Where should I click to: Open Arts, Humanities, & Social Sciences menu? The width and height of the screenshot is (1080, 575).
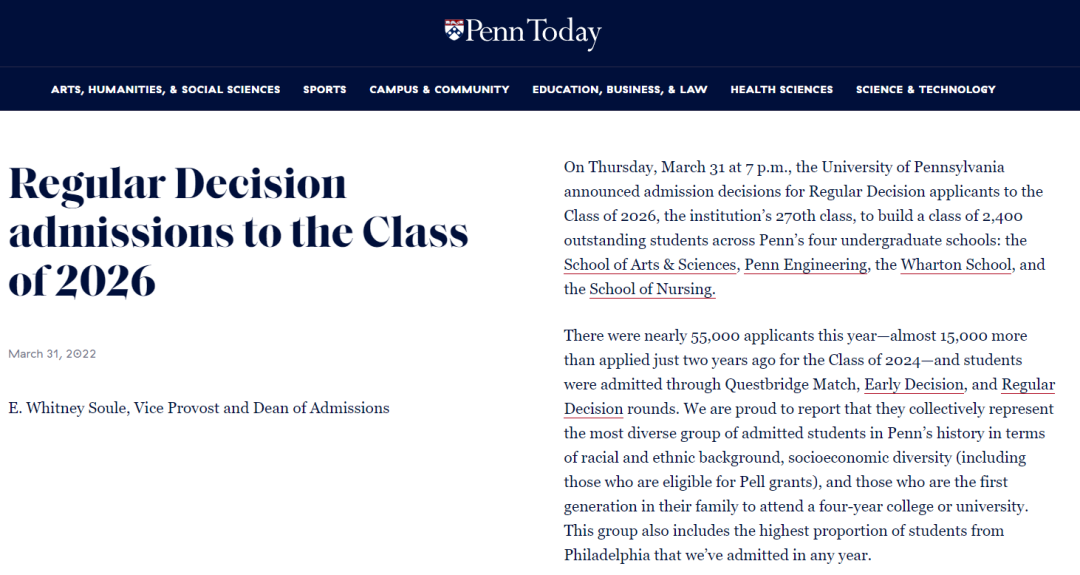click(165, 90)
